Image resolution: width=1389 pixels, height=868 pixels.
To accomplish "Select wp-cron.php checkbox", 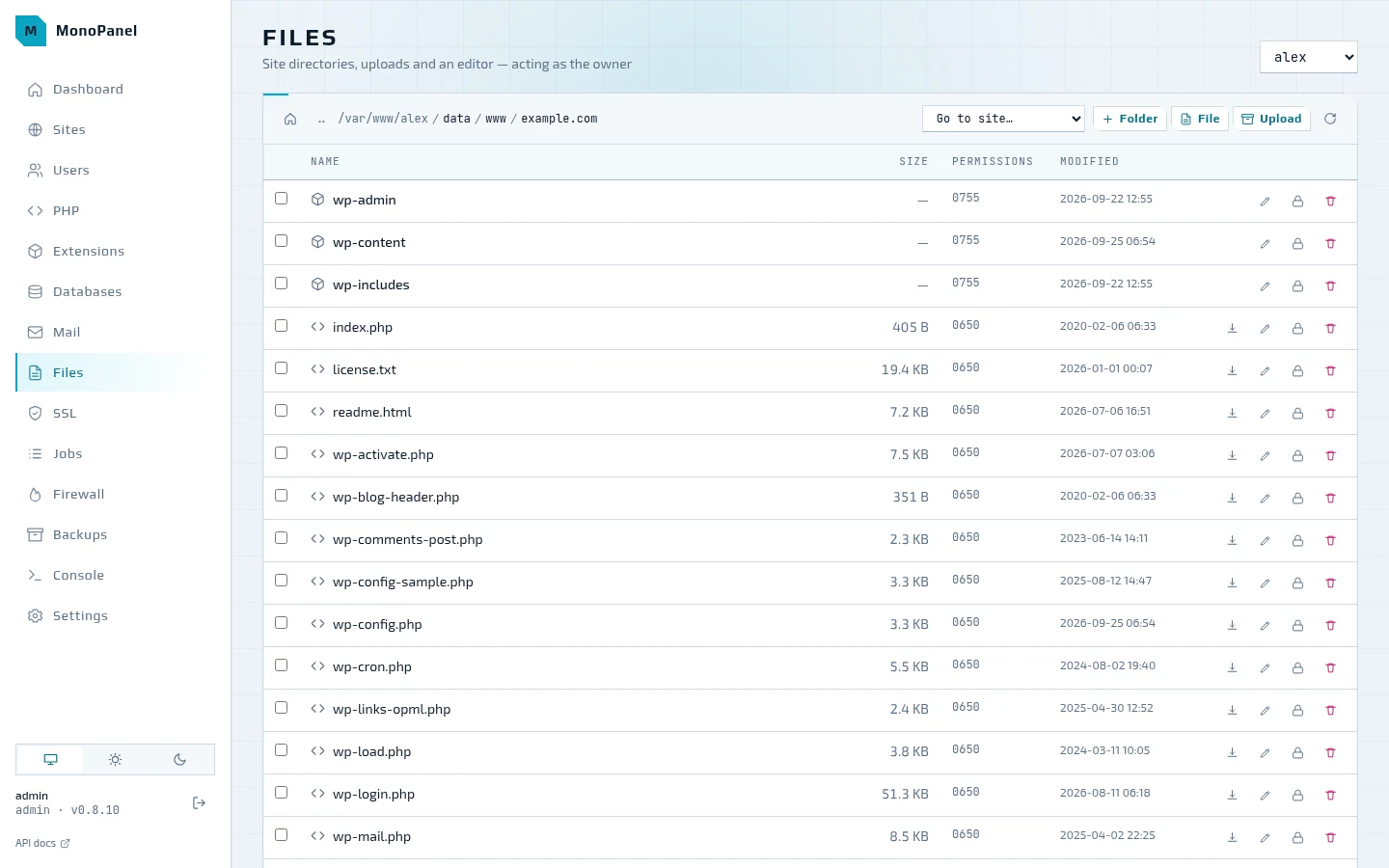I will click(282, 665).
